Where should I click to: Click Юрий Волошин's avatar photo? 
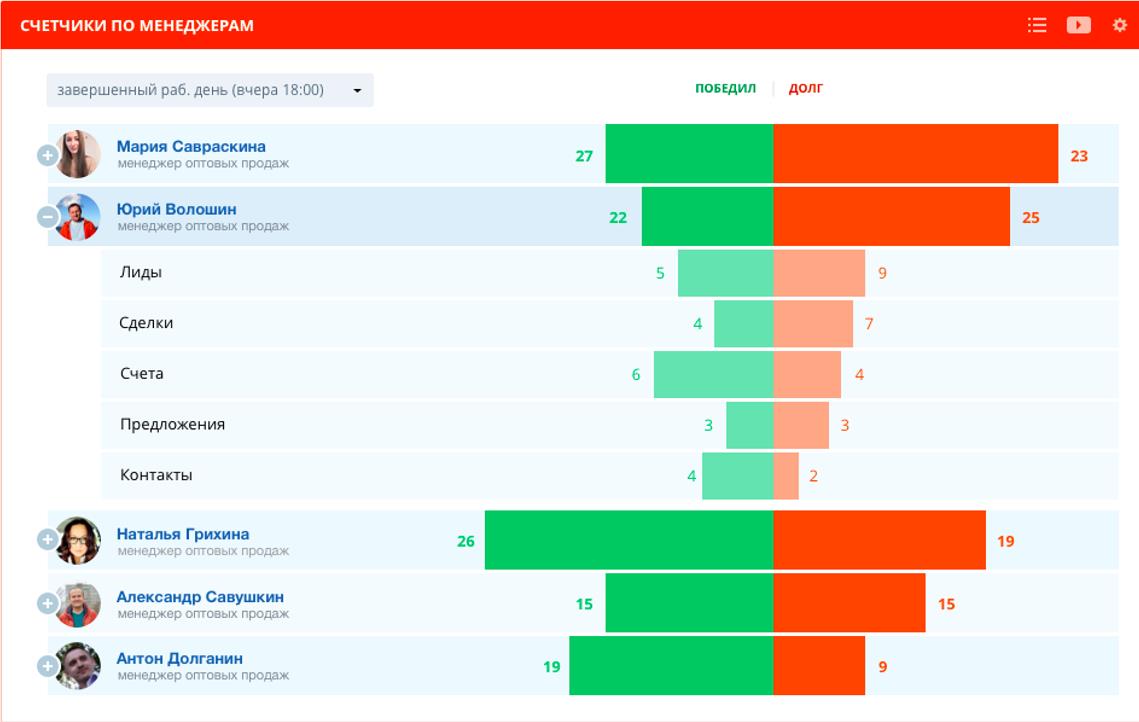(78, 217)
